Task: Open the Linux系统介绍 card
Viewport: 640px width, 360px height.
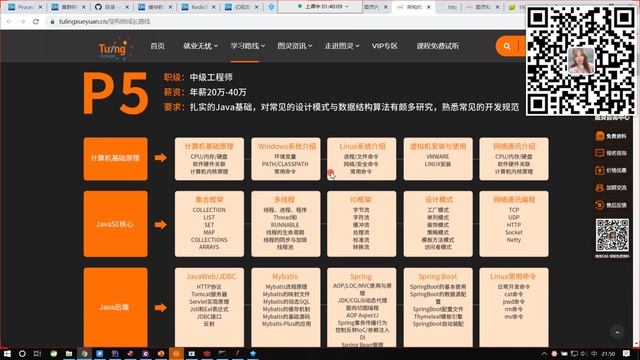Action: pyautogui.click(x=362, y=159)
